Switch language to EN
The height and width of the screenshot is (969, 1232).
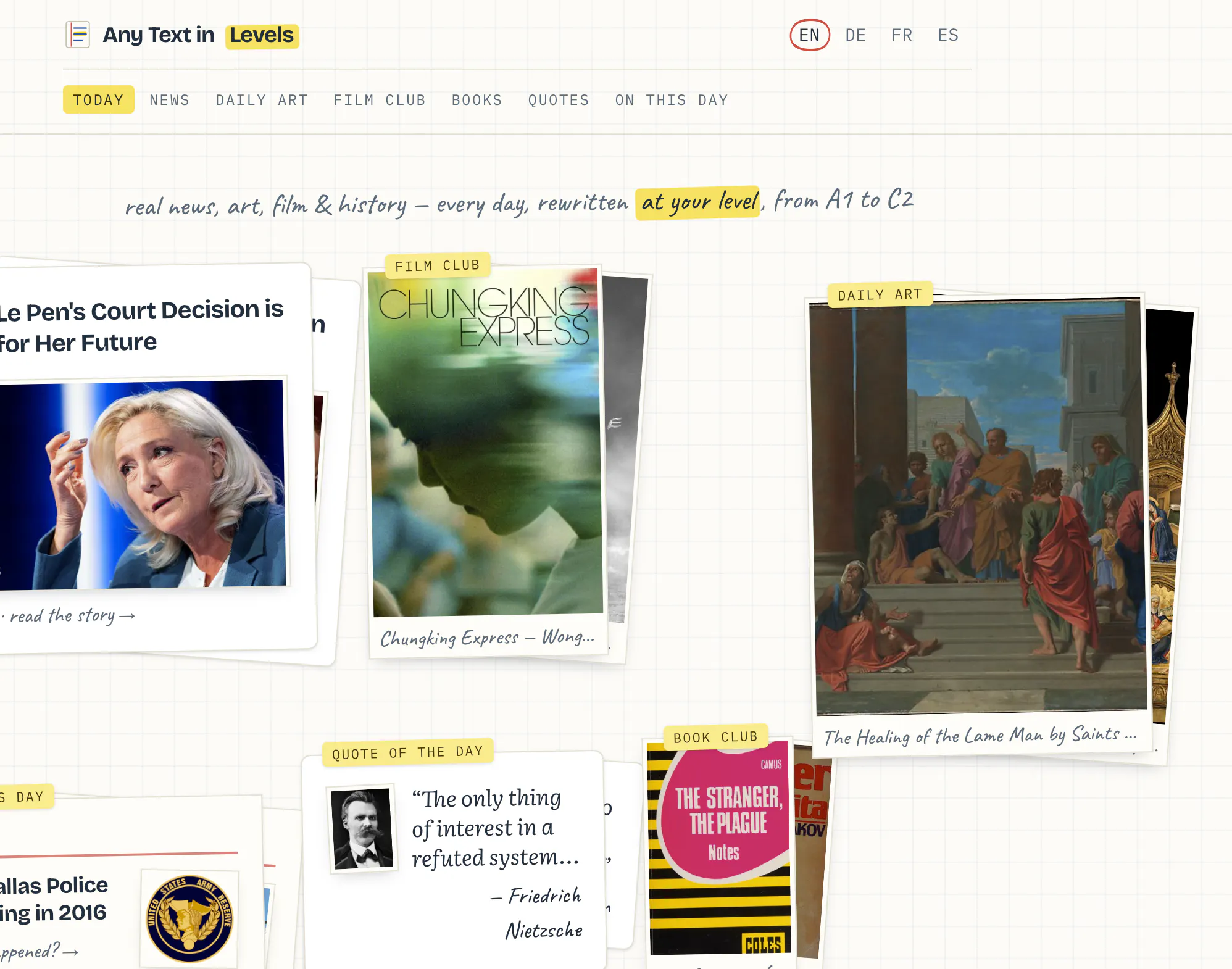809,35
